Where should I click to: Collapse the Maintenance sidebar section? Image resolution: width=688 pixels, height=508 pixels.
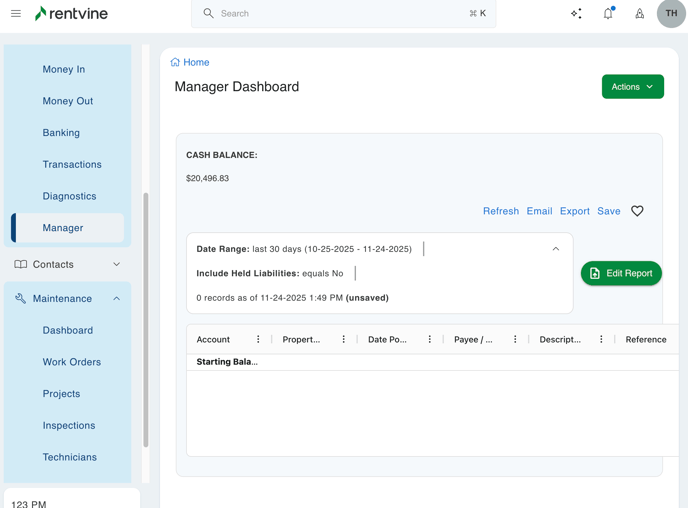coord(116,299)
